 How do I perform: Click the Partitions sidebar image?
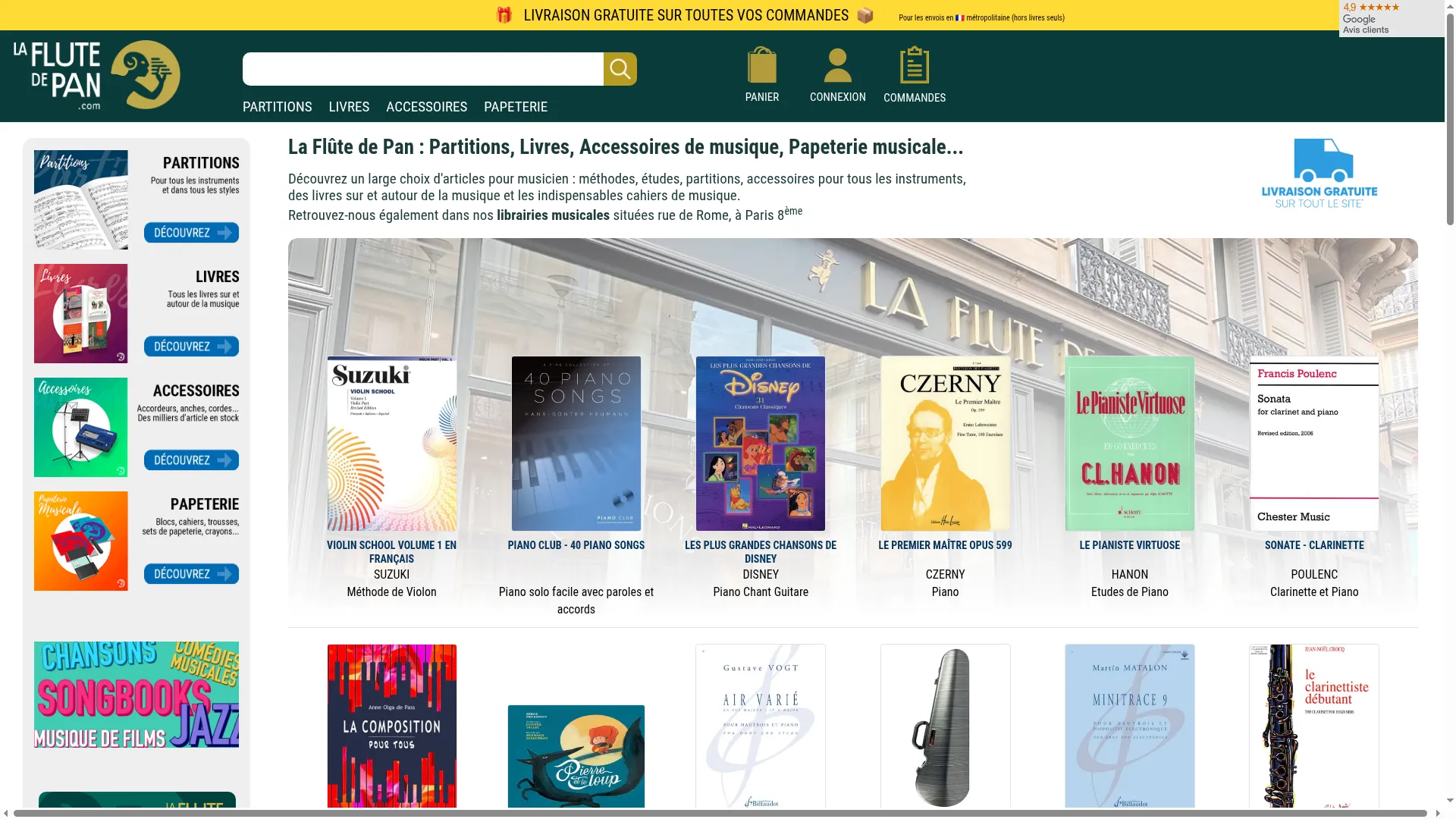(x=81, y=199)
